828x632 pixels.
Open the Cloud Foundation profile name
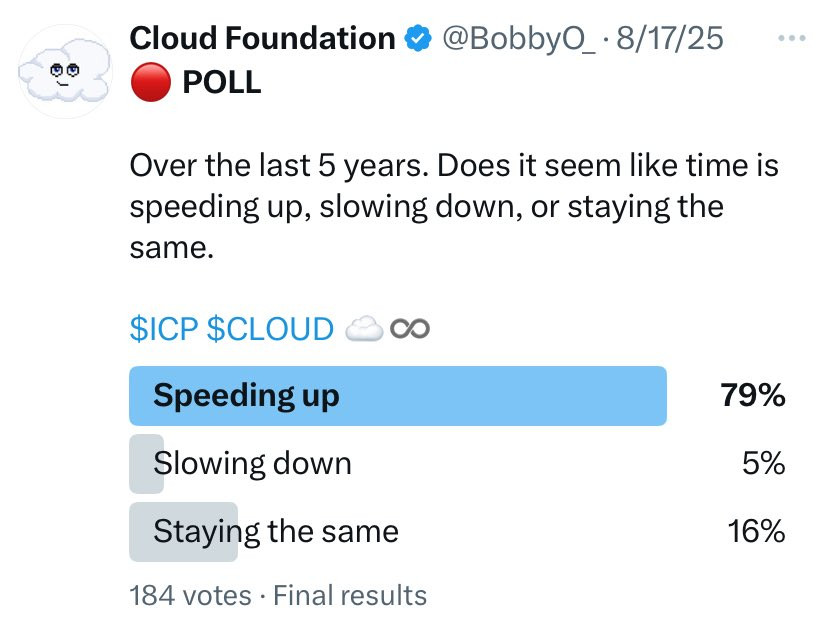(x=262, y=39)
